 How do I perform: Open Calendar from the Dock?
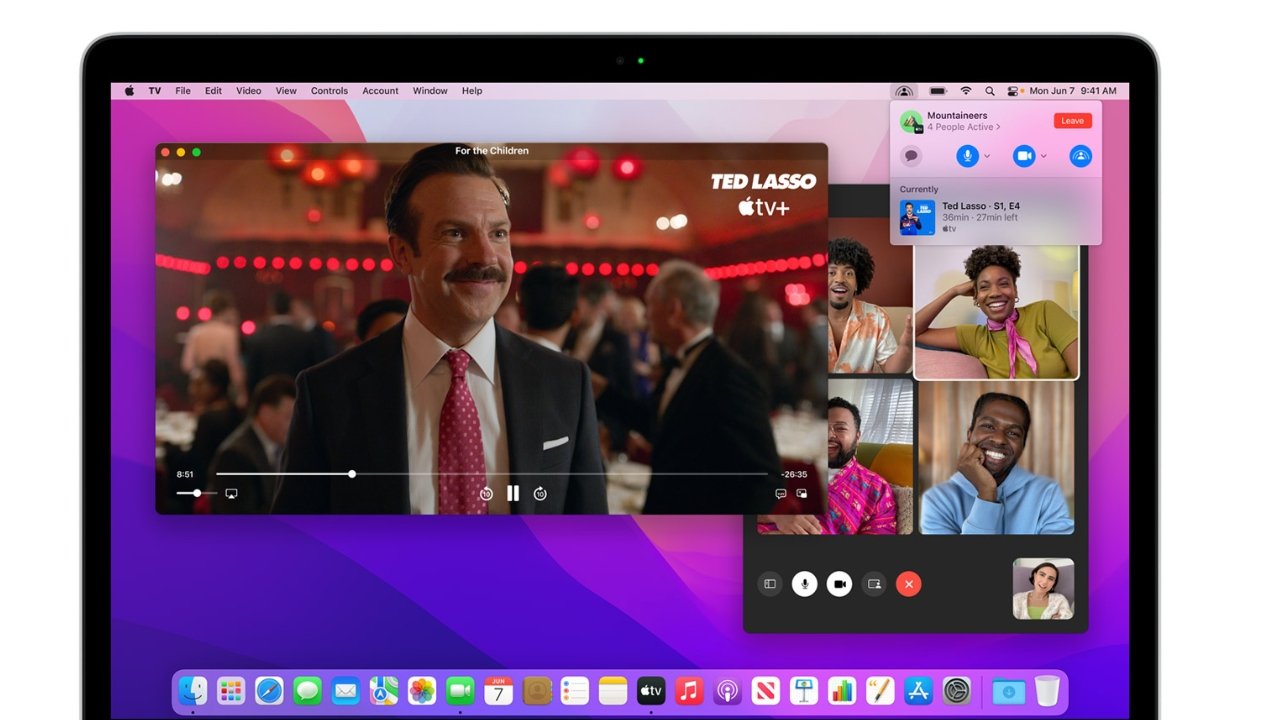[x=498, y=690]
